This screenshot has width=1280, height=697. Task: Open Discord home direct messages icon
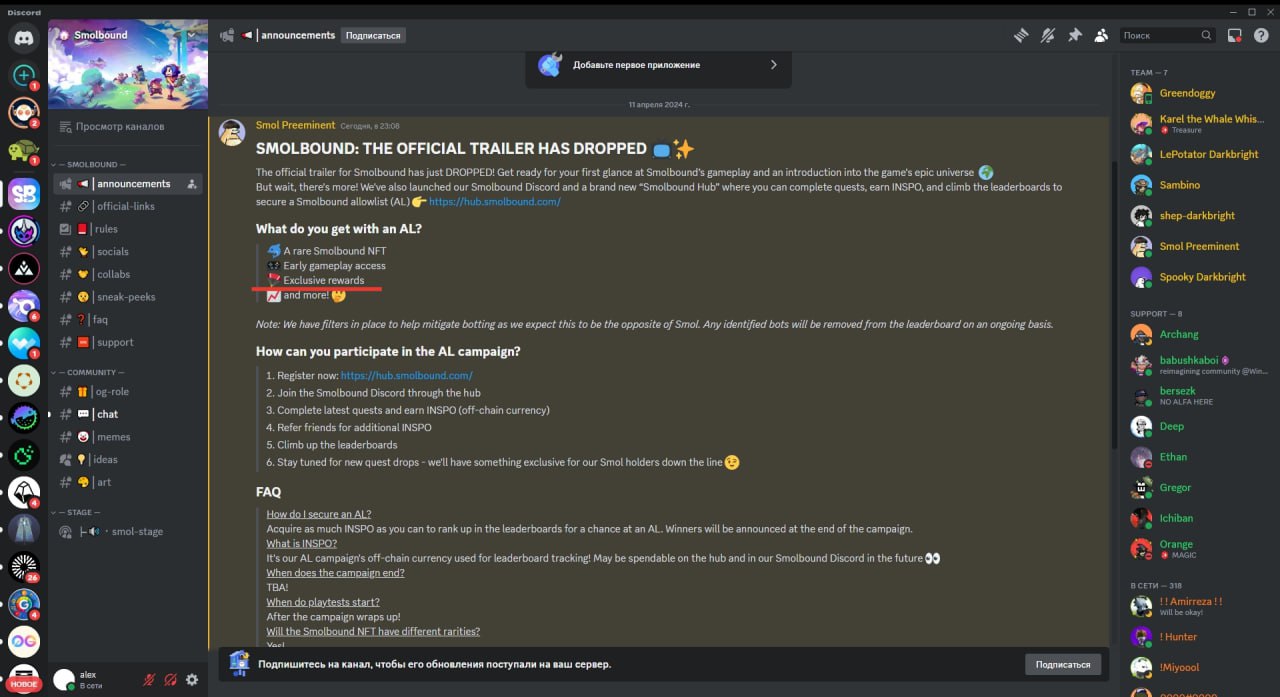[24, 38]
